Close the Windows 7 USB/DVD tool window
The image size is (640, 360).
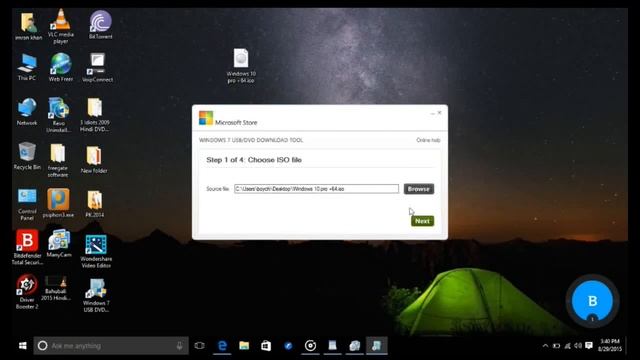tap(440, 113)
